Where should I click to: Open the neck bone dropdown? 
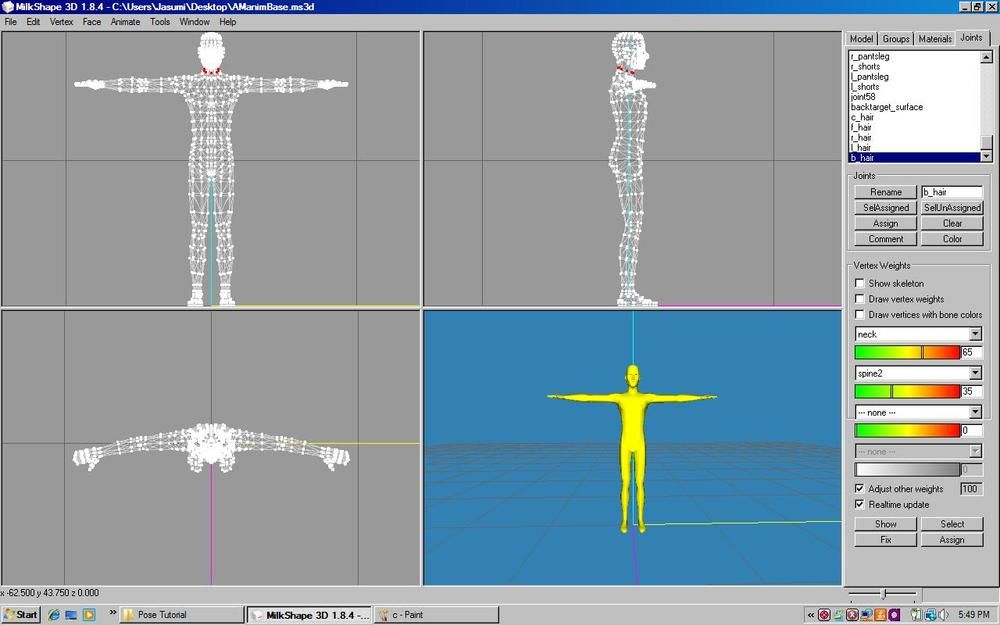975,334
